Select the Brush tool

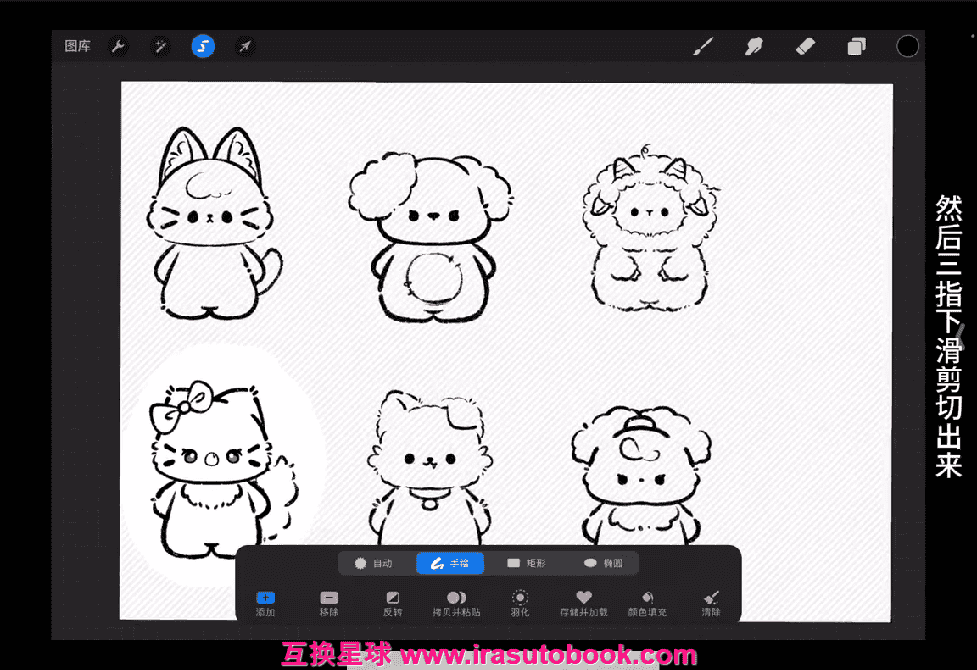pos(703,46)
